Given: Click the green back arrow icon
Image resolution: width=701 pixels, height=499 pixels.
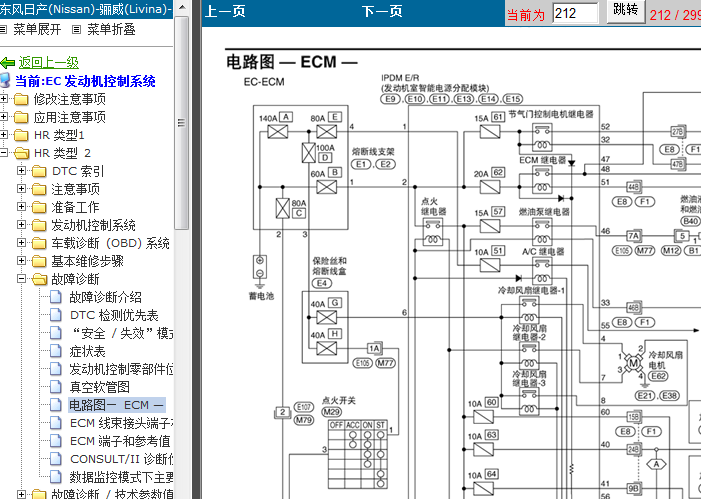Looking at the screenshot, I should (8, 63).
